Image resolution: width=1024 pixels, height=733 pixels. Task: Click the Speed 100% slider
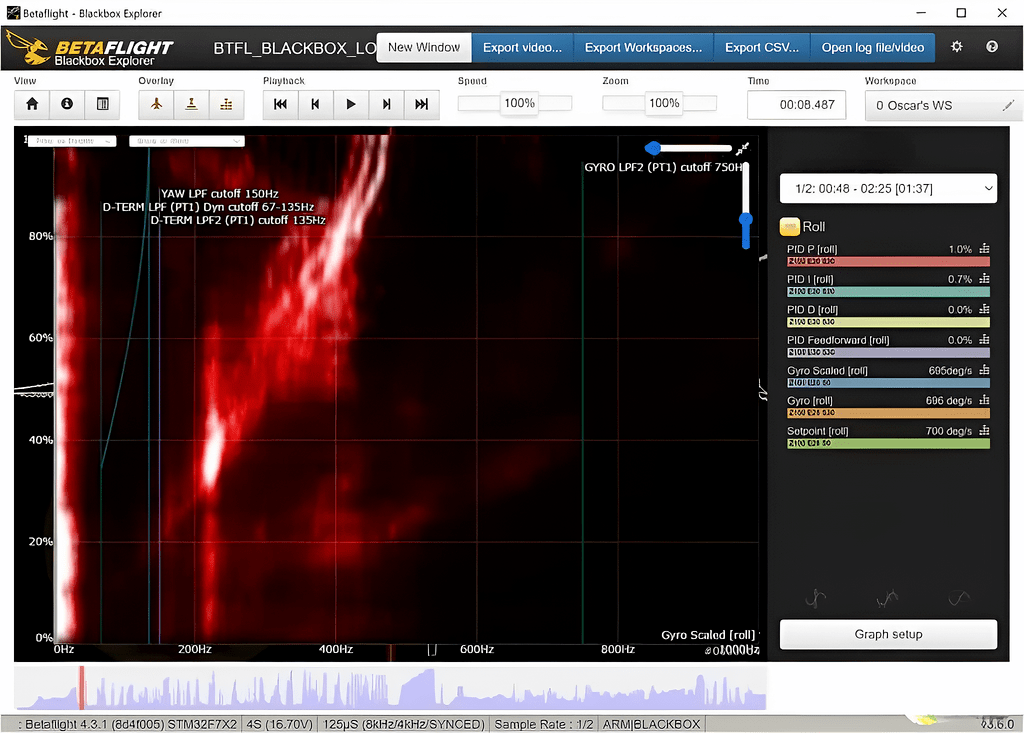515,103
